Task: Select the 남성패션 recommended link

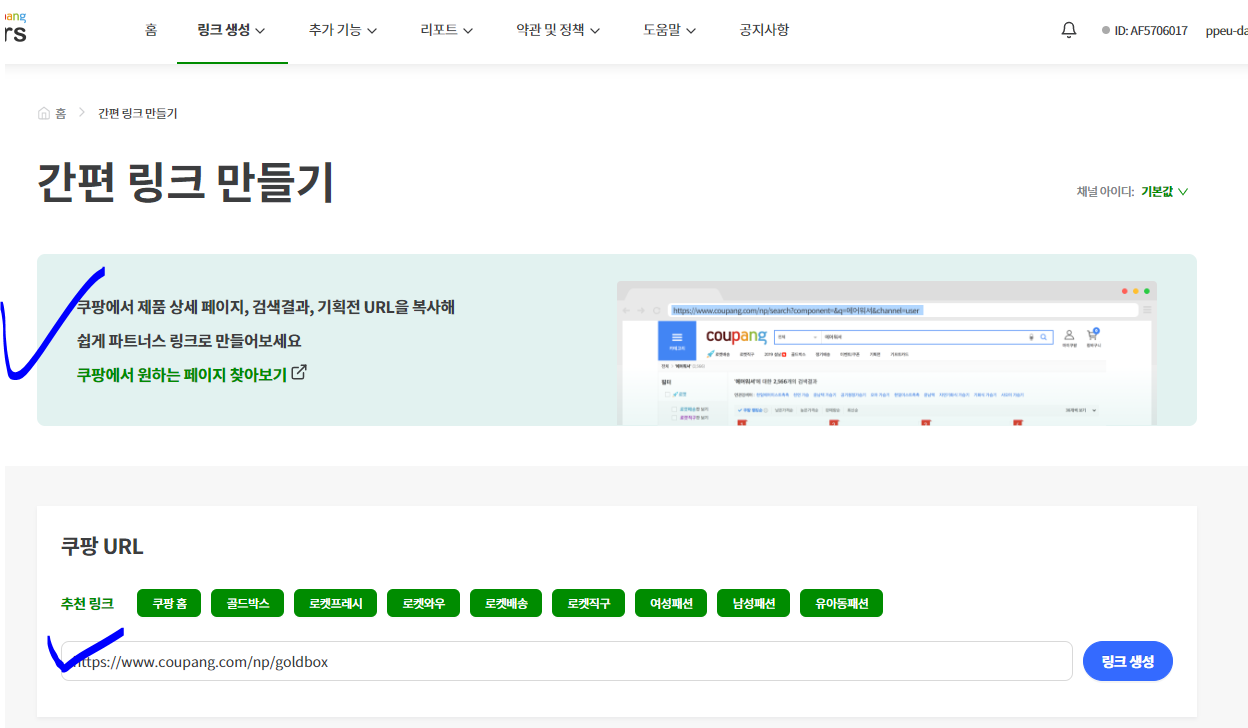Action: (x=753, y=603)
